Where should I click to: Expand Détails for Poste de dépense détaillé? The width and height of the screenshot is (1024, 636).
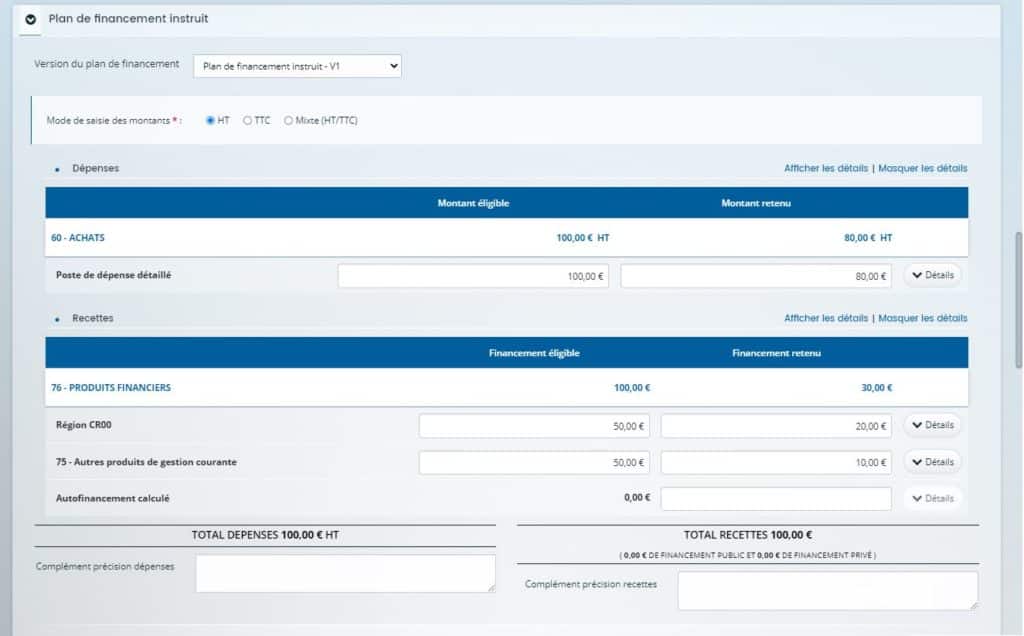(x=933, y=275)
